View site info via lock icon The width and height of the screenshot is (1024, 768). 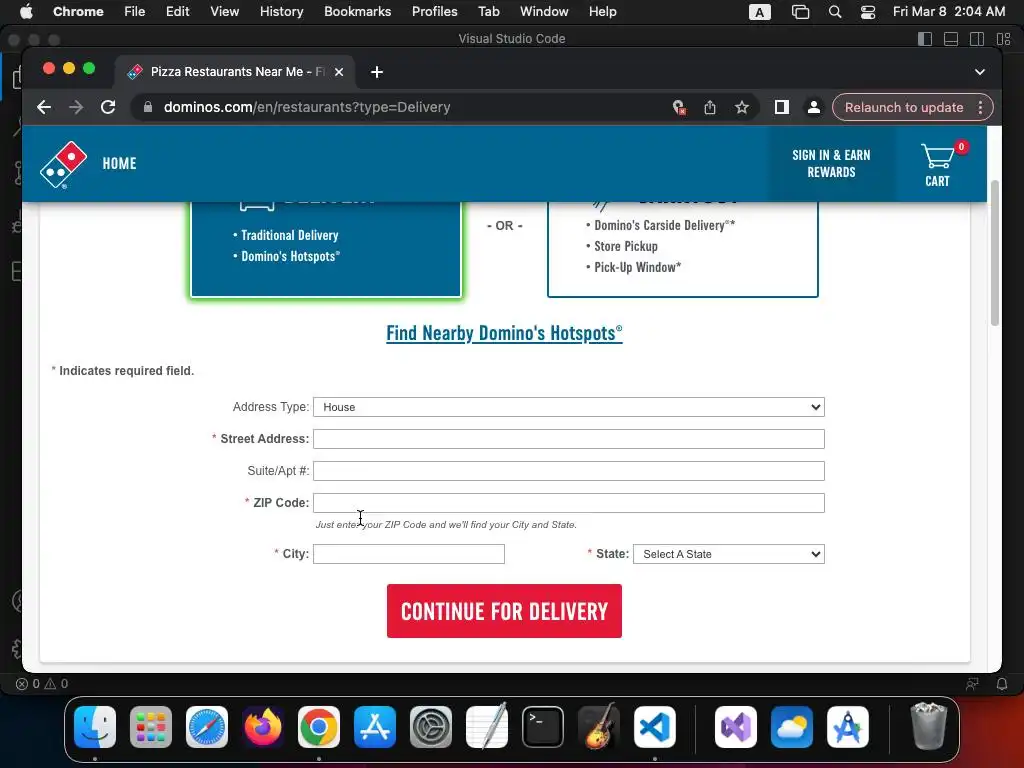(x=148, y=107)
